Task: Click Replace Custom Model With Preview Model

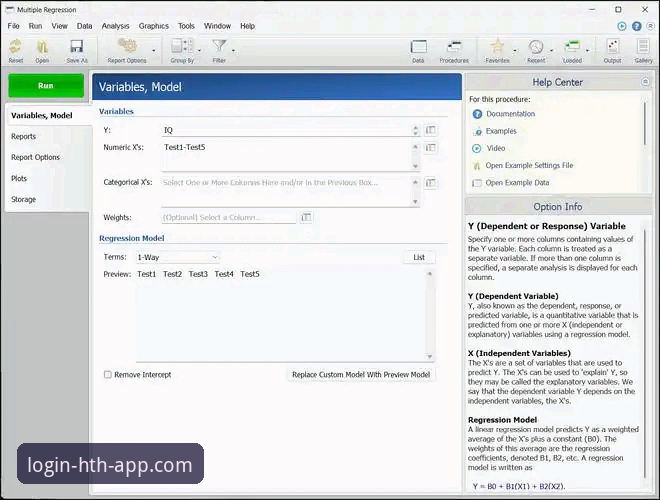Action: (x=361, y=375)
